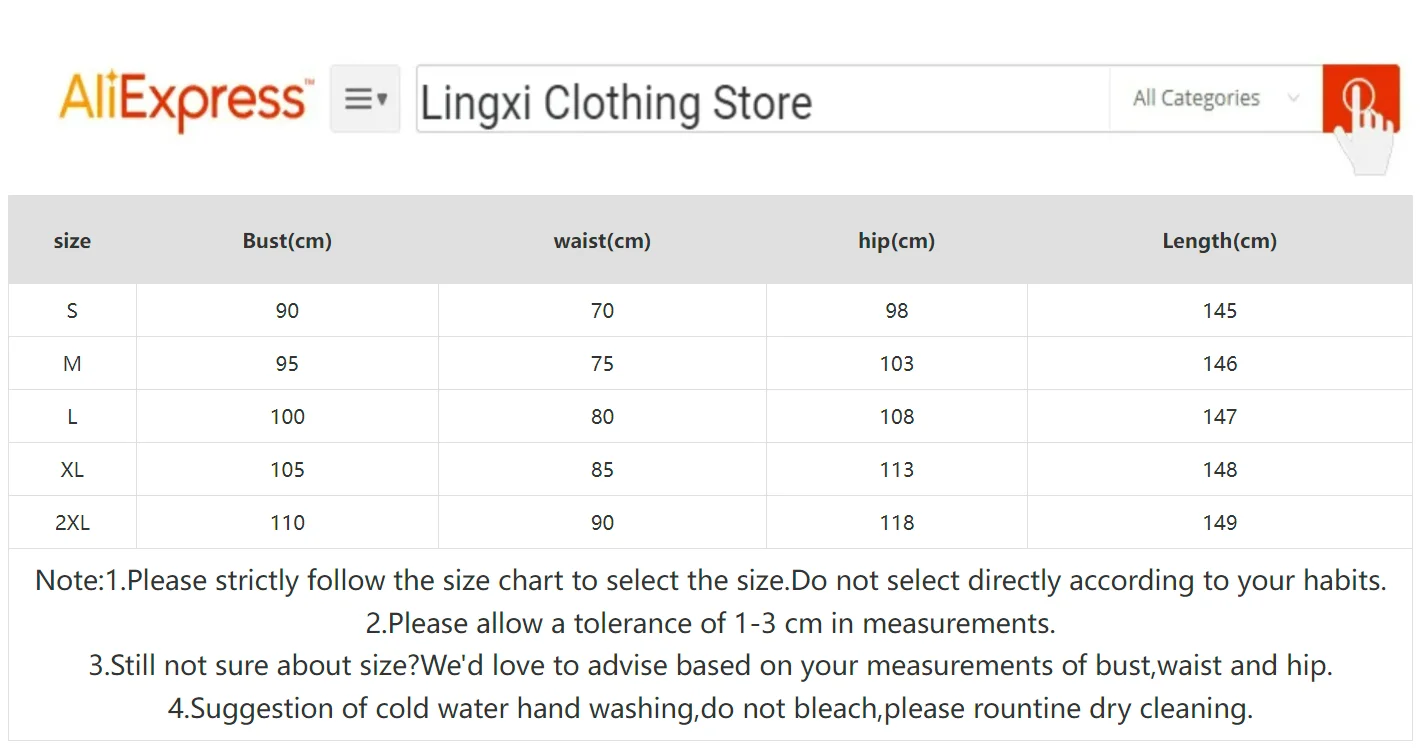The image size is (1428, 754).
Task: Click the AliExpress logo
Action: tap(186, 100)
